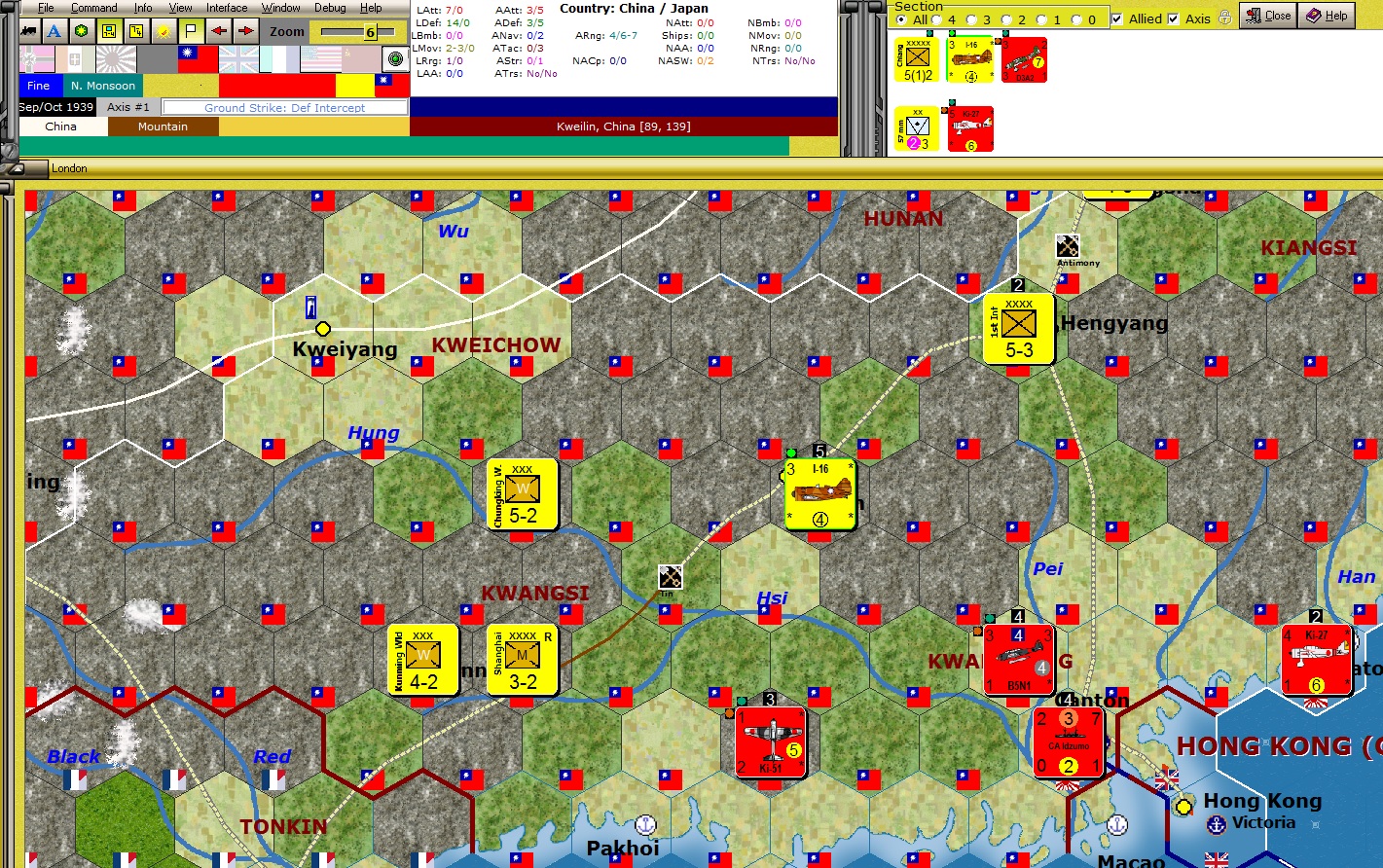Click the Close button in the unit panel

coord(1266,16)
